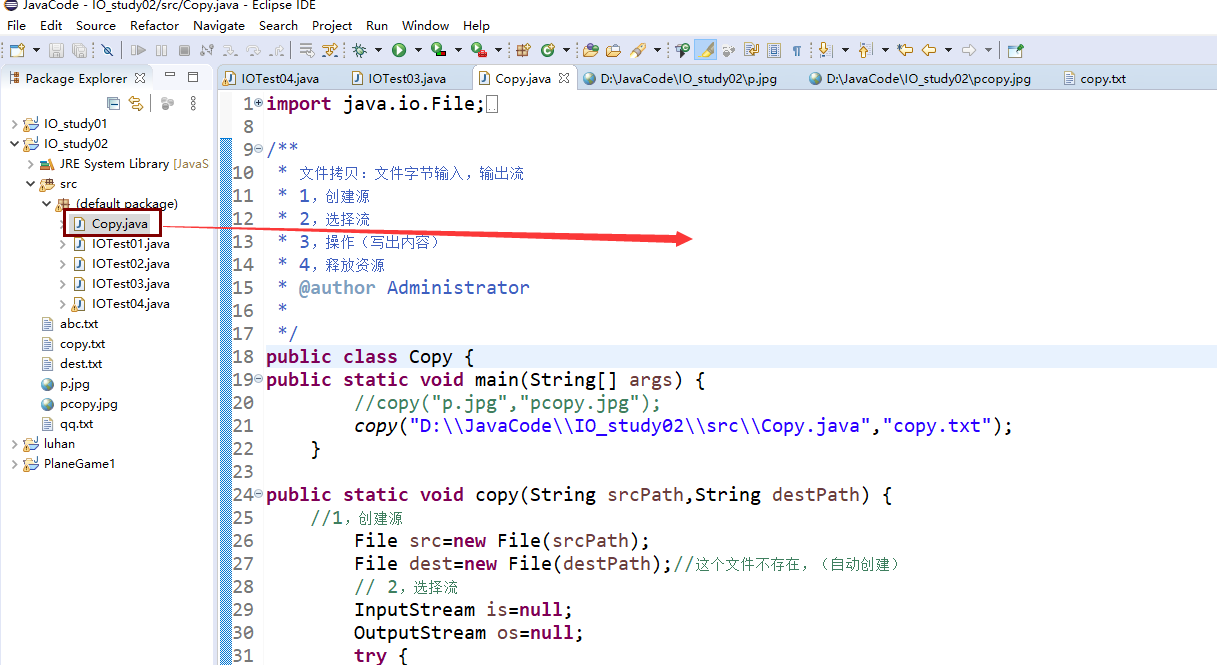Screen dimensions: 1217x665
Task: Open the Debug button dropdown arrow
Action: pos(378,50)
